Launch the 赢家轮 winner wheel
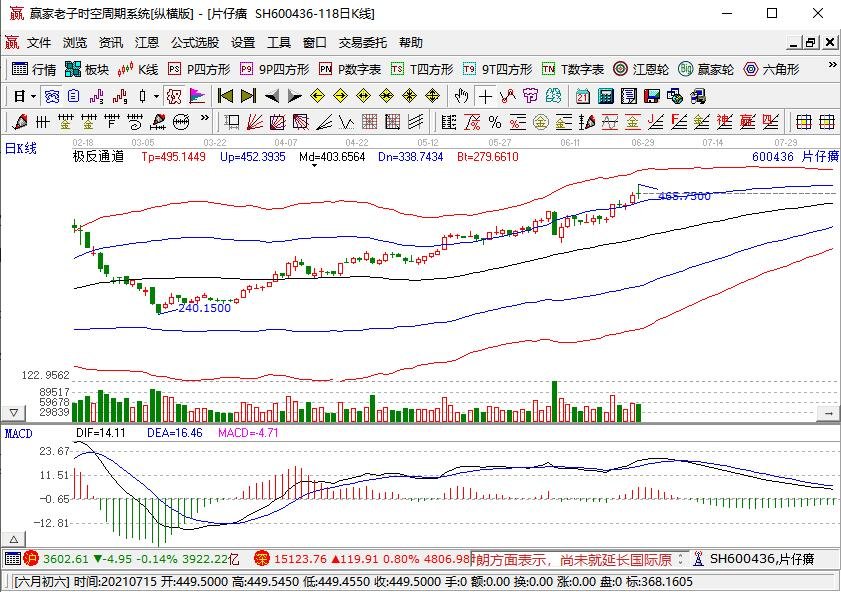Viewport: 841px width, 592px height. click(706, 69)
